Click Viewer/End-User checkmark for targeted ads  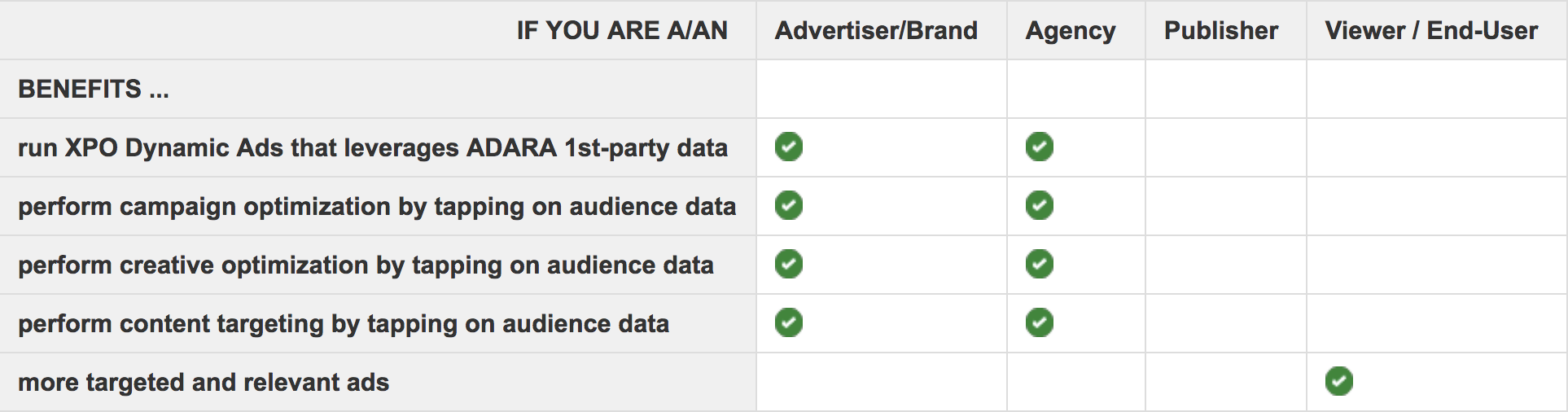pos(1338,382)
